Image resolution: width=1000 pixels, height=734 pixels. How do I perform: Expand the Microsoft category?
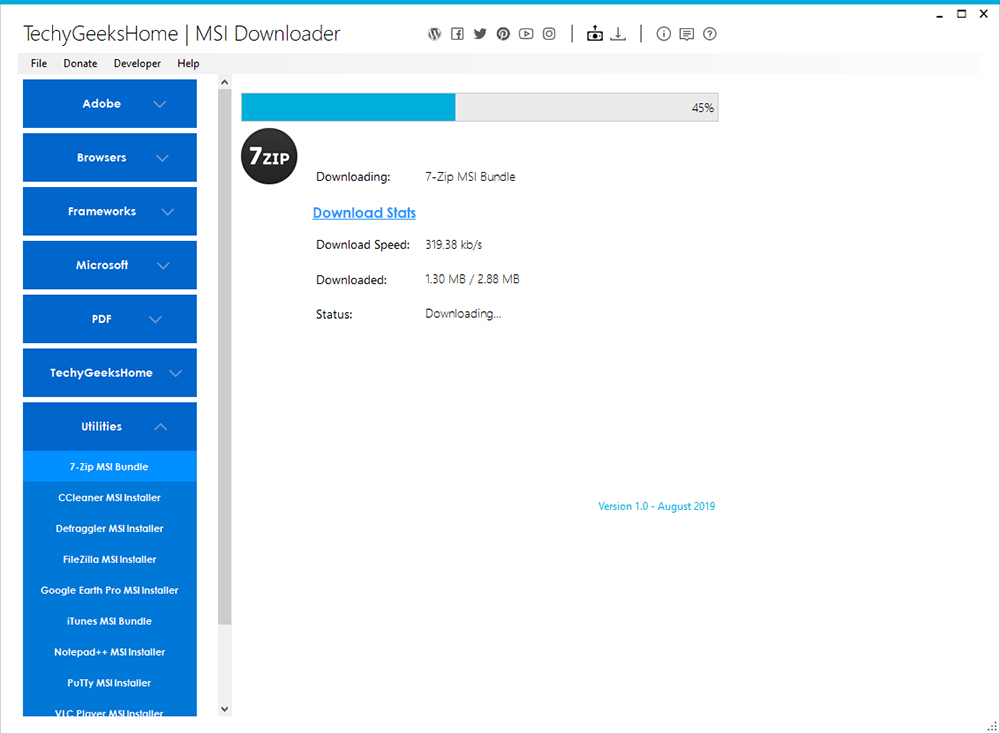click(110, 265)
